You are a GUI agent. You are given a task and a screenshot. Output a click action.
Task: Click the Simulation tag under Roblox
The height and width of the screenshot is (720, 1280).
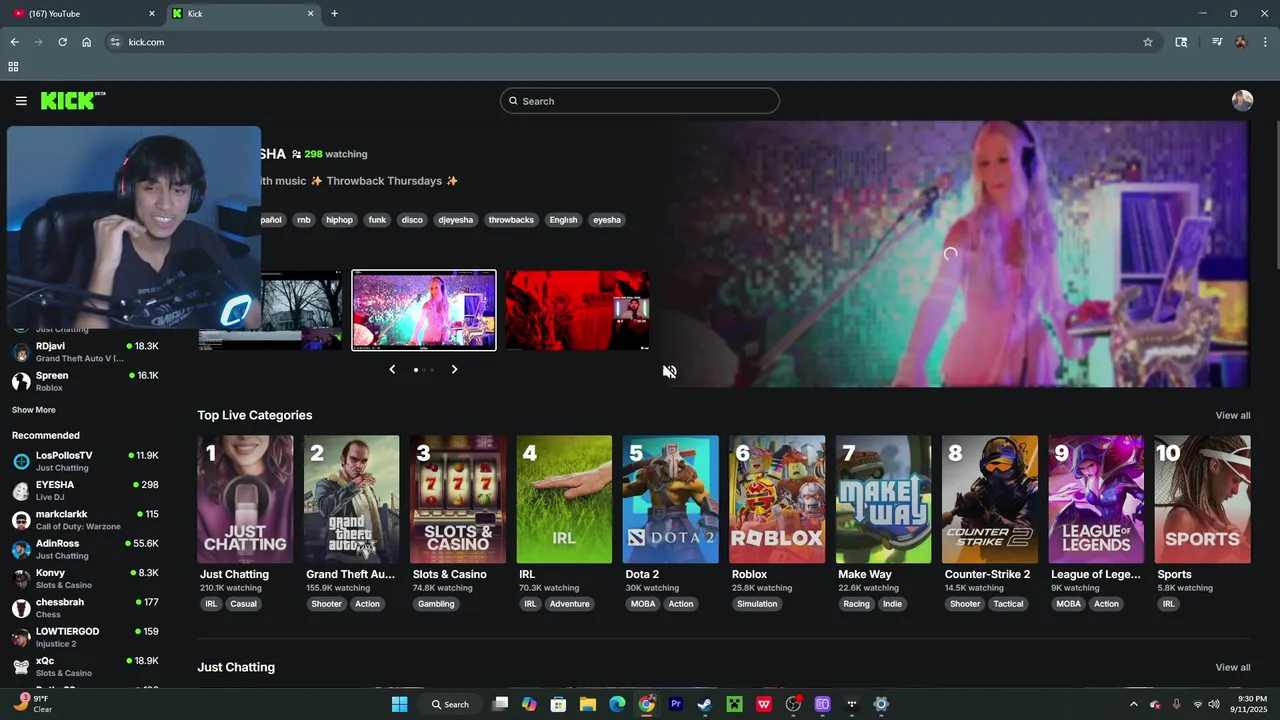[x=757, y=604]
